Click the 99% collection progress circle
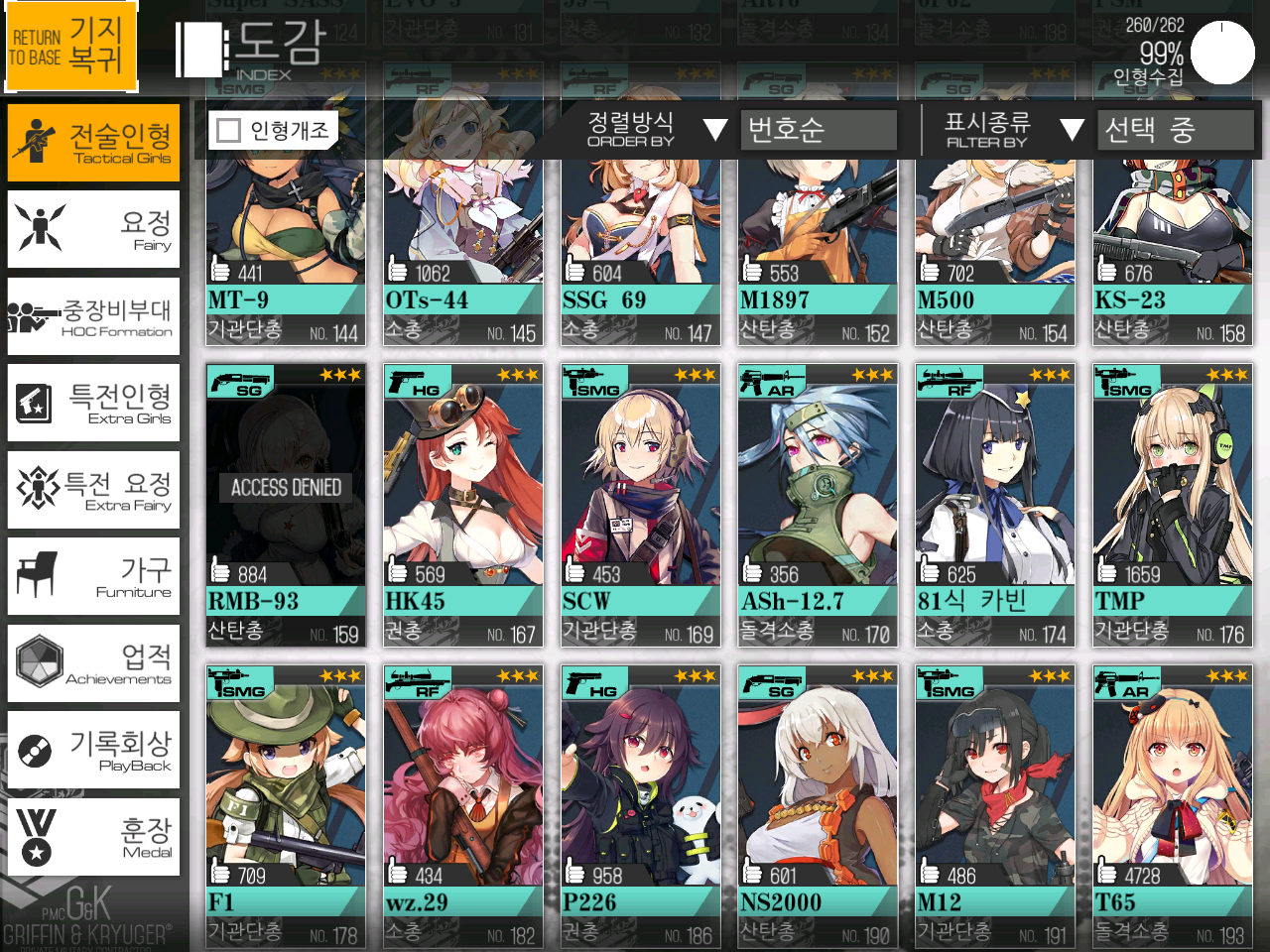Image resolution: width=1270 pixels, height=952 pixels. click(x=1222, y=53)
